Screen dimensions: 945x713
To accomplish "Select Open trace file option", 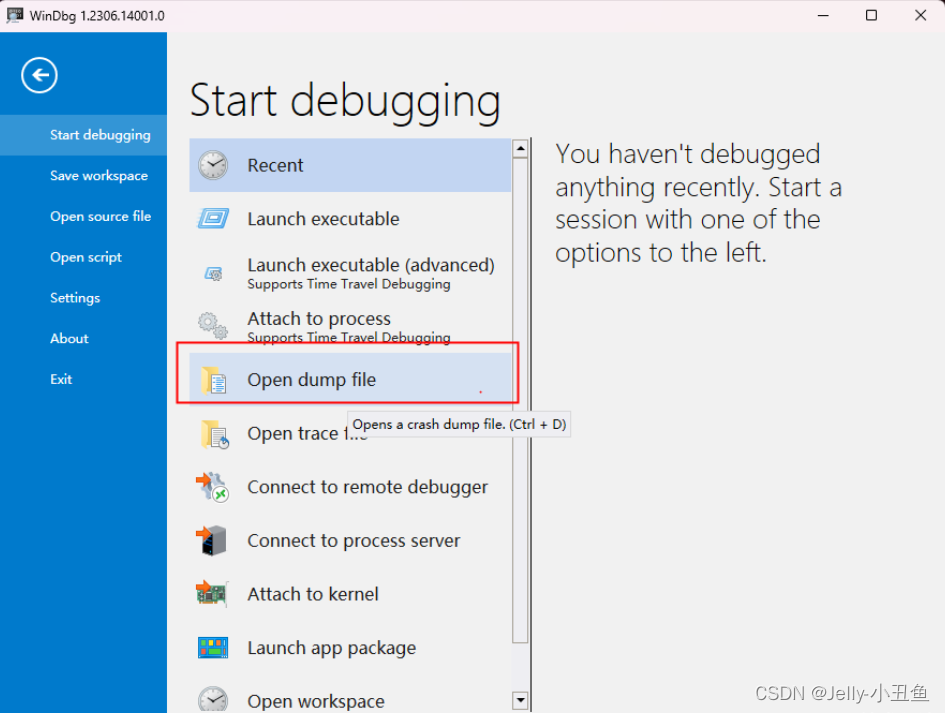I will [x=350, y=433].
